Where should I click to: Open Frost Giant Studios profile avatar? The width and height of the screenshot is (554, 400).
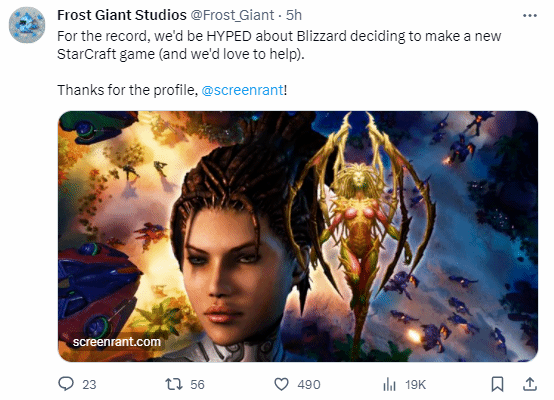27,25
